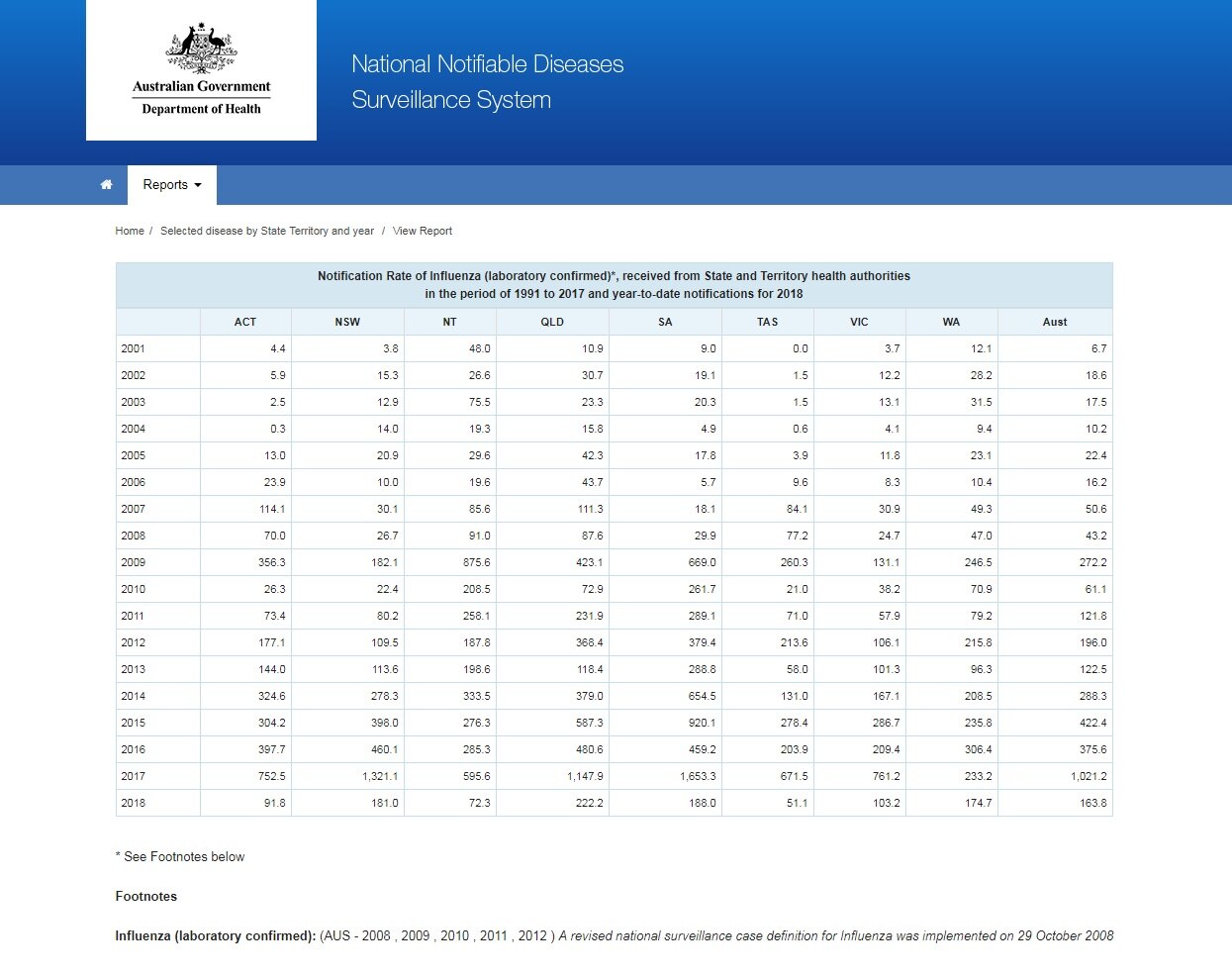Click the Australian Government Department of Health logo
The width and height of the screenshot is (1232, 976).
tap(201, 70)
